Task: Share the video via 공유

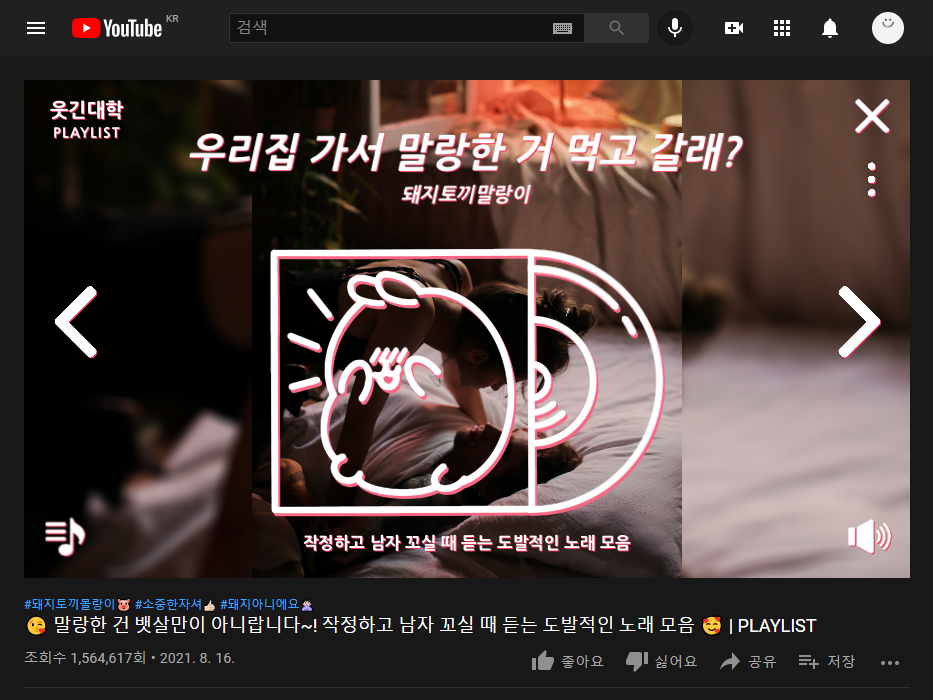Action: tap(748, 661)
